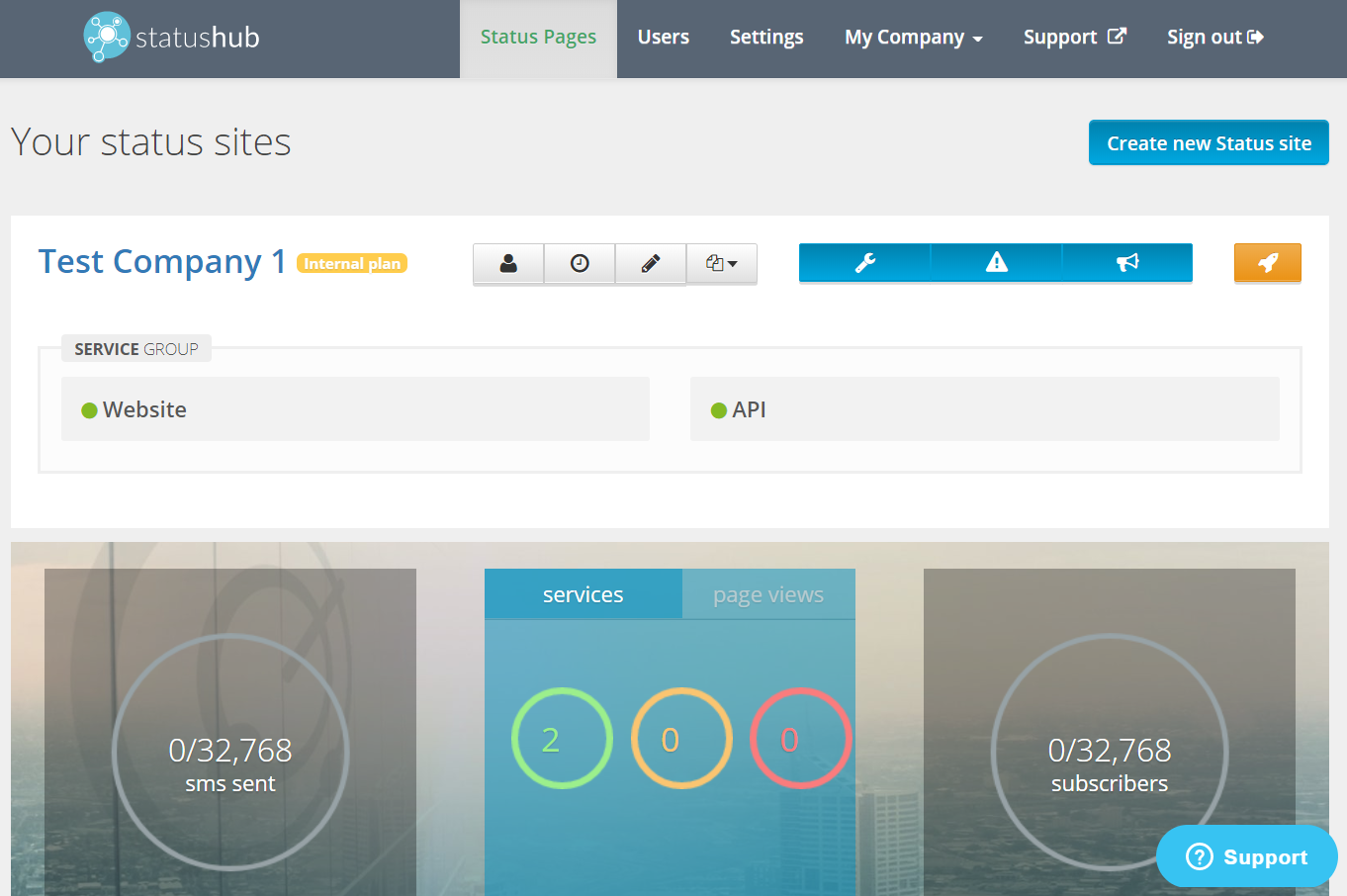Viewport: 1347px width, 896px height.
Task: Click the Internal plan badge
Action: [x=352, y=263]
